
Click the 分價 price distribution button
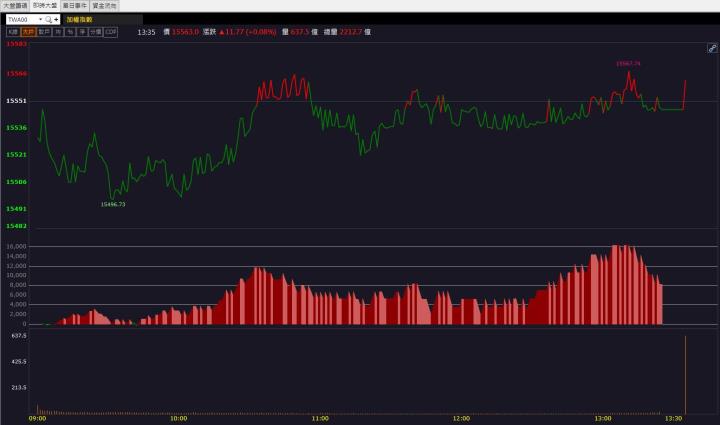pos(96,32)
